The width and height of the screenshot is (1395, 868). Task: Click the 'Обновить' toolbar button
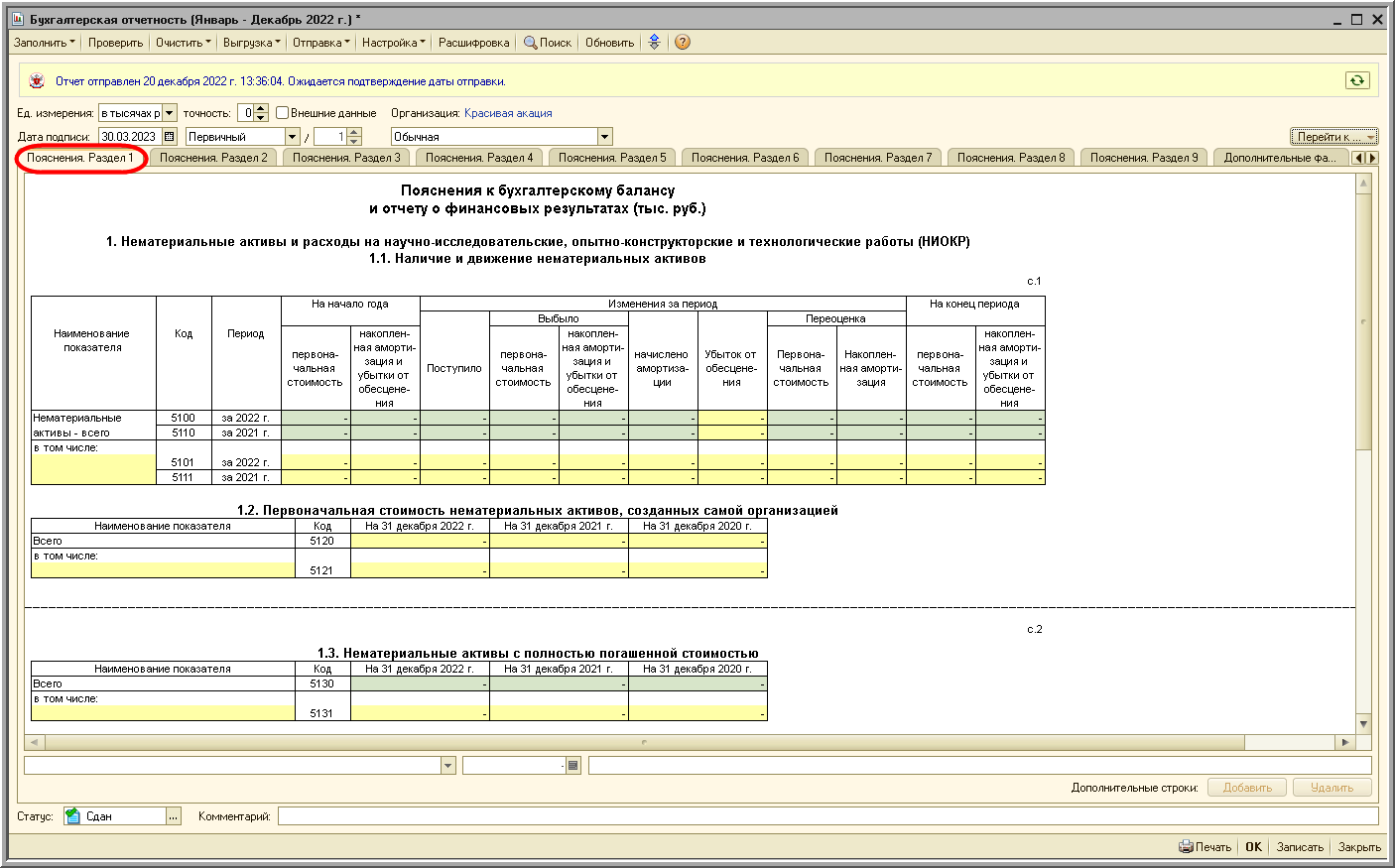pyautogui.click(x=609, y=43)
